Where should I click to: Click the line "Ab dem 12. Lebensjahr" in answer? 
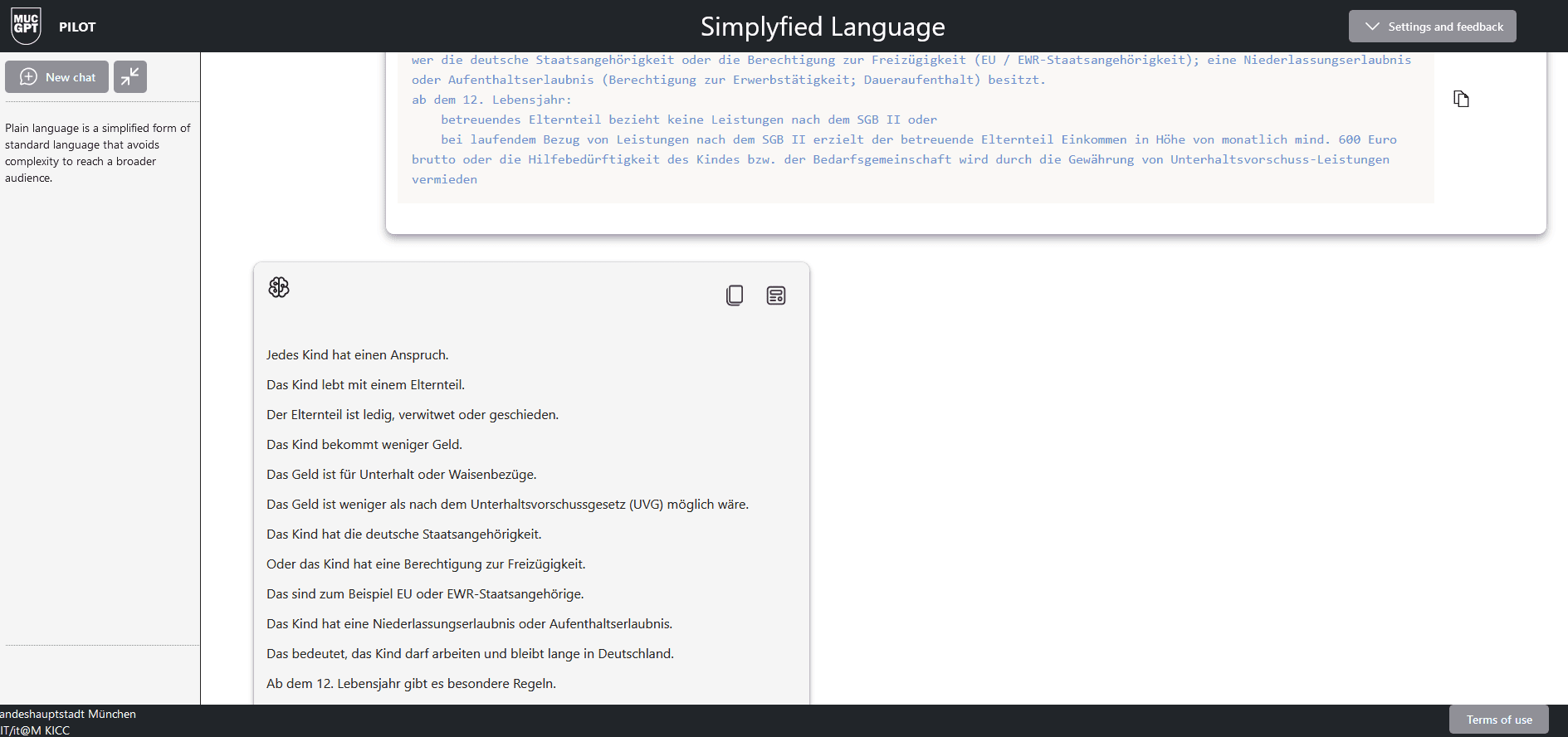pos(411,684)
